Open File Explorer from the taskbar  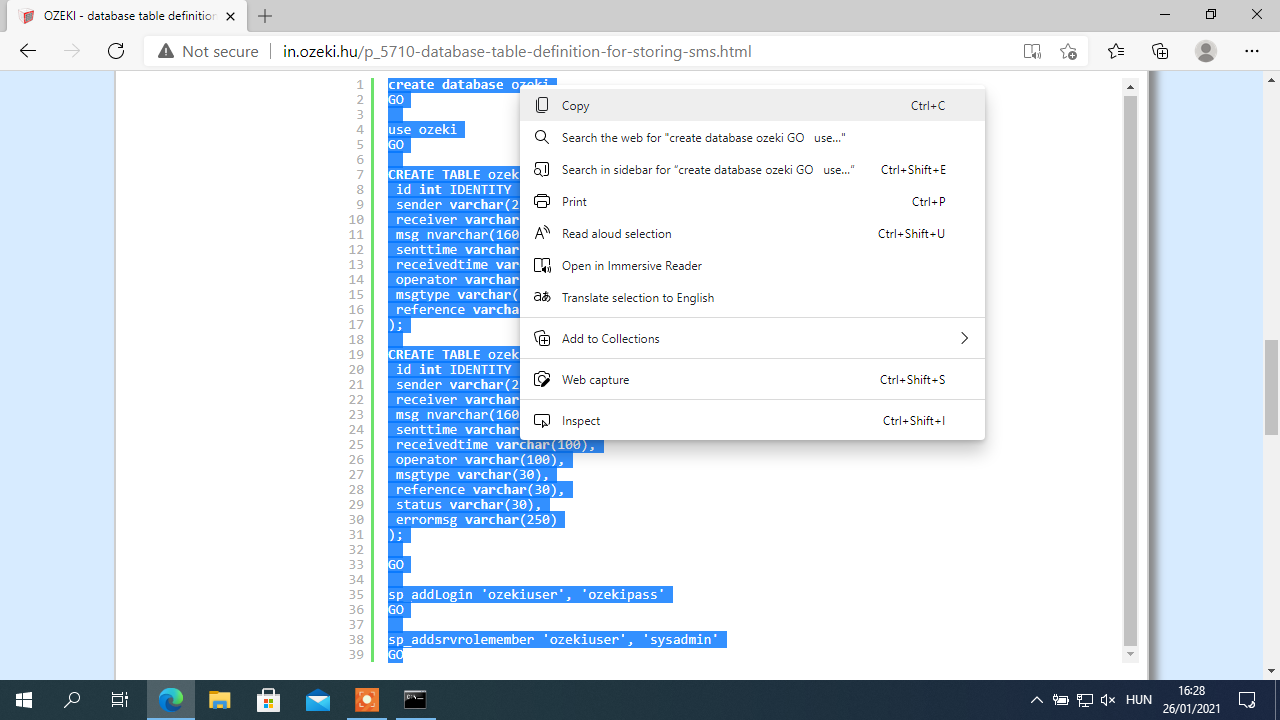219,700
